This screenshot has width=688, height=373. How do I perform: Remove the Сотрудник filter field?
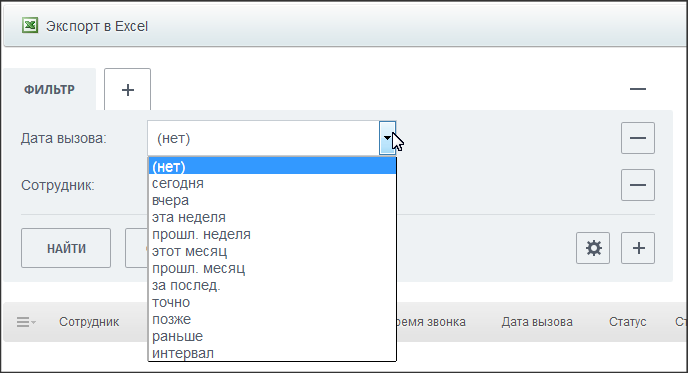[x=638, y=185]
